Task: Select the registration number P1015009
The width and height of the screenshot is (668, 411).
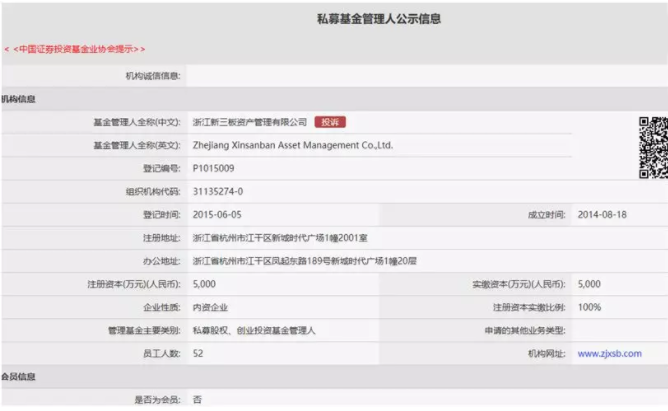Action: [213, 168]
